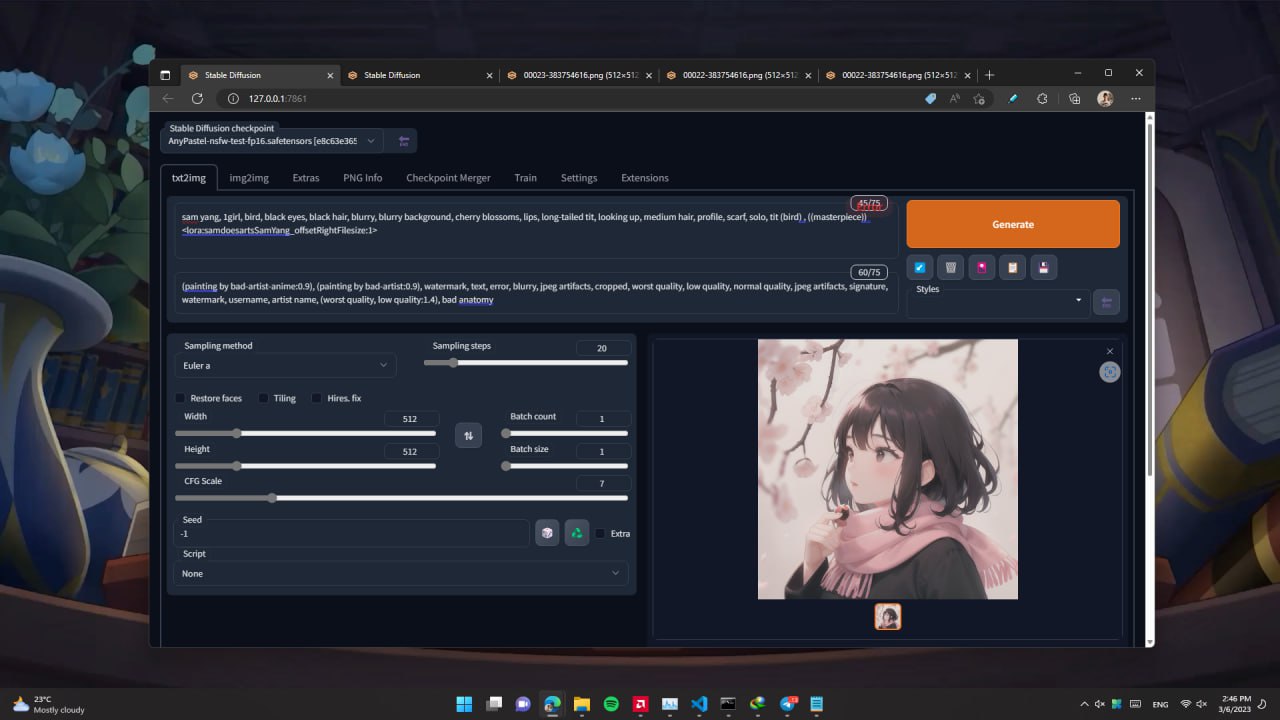Select the generated image thumbnail below the preview

[888, 617]
